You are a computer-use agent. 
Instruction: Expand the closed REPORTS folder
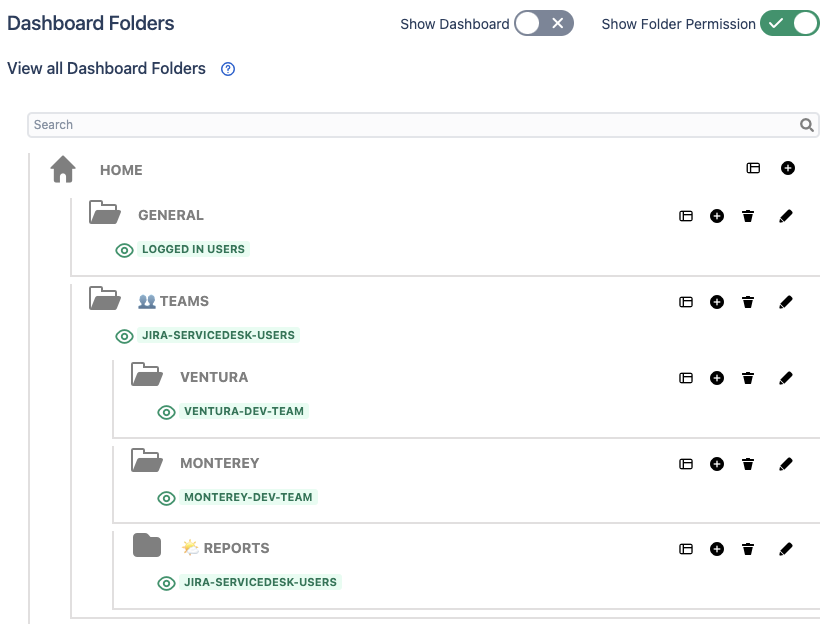[x=147, y=546]
